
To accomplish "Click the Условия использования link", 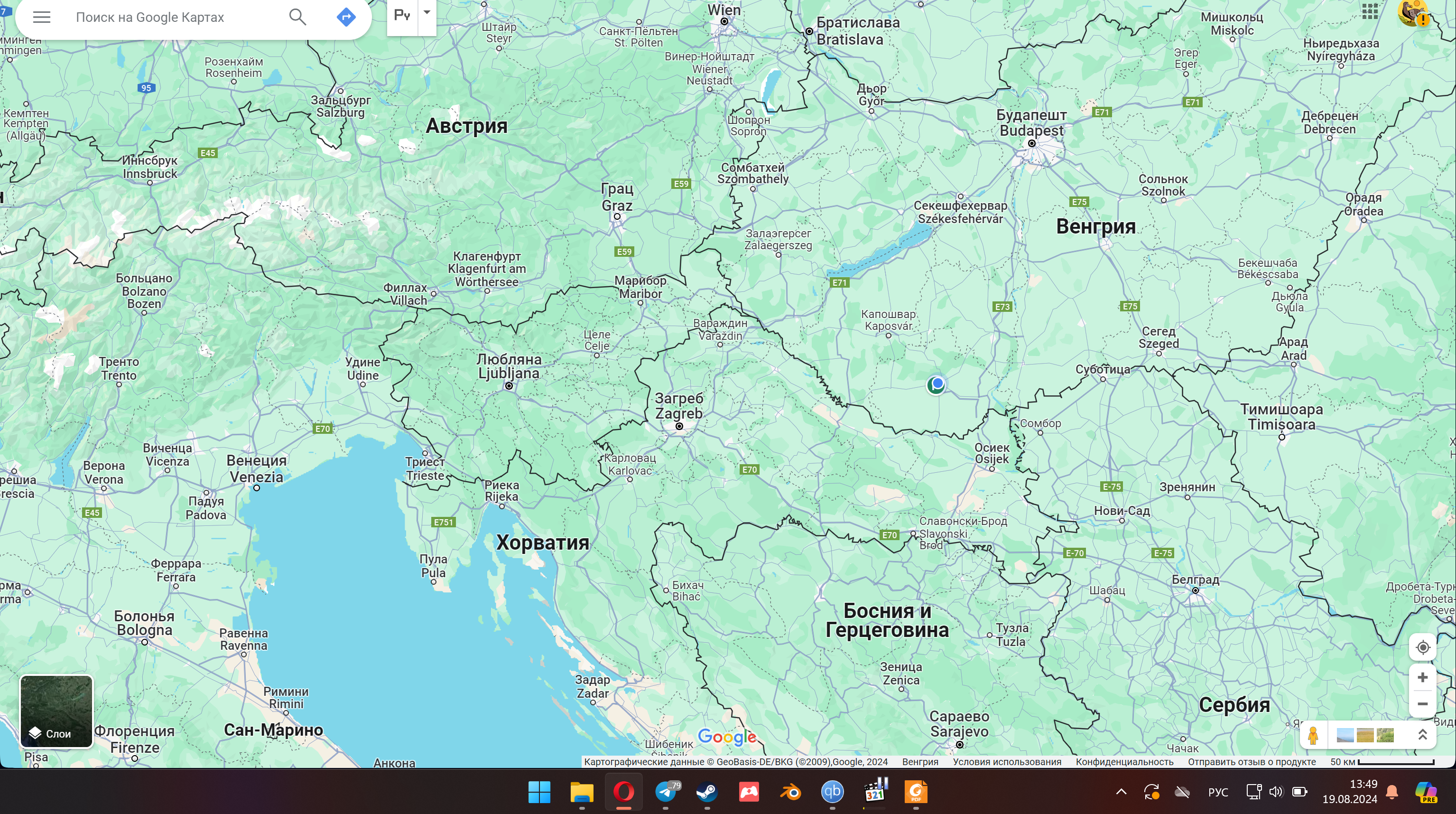I will (1007, 761).
